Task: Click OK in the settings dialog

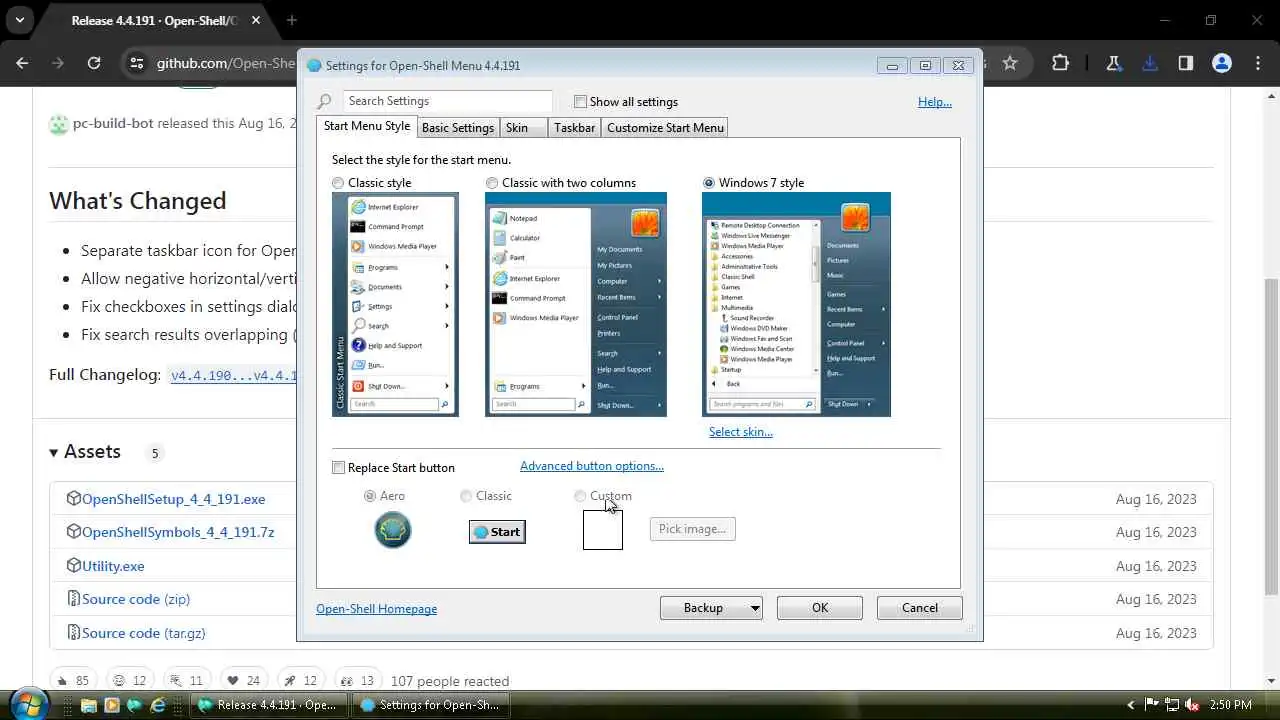Action: [x=820, y=608]
